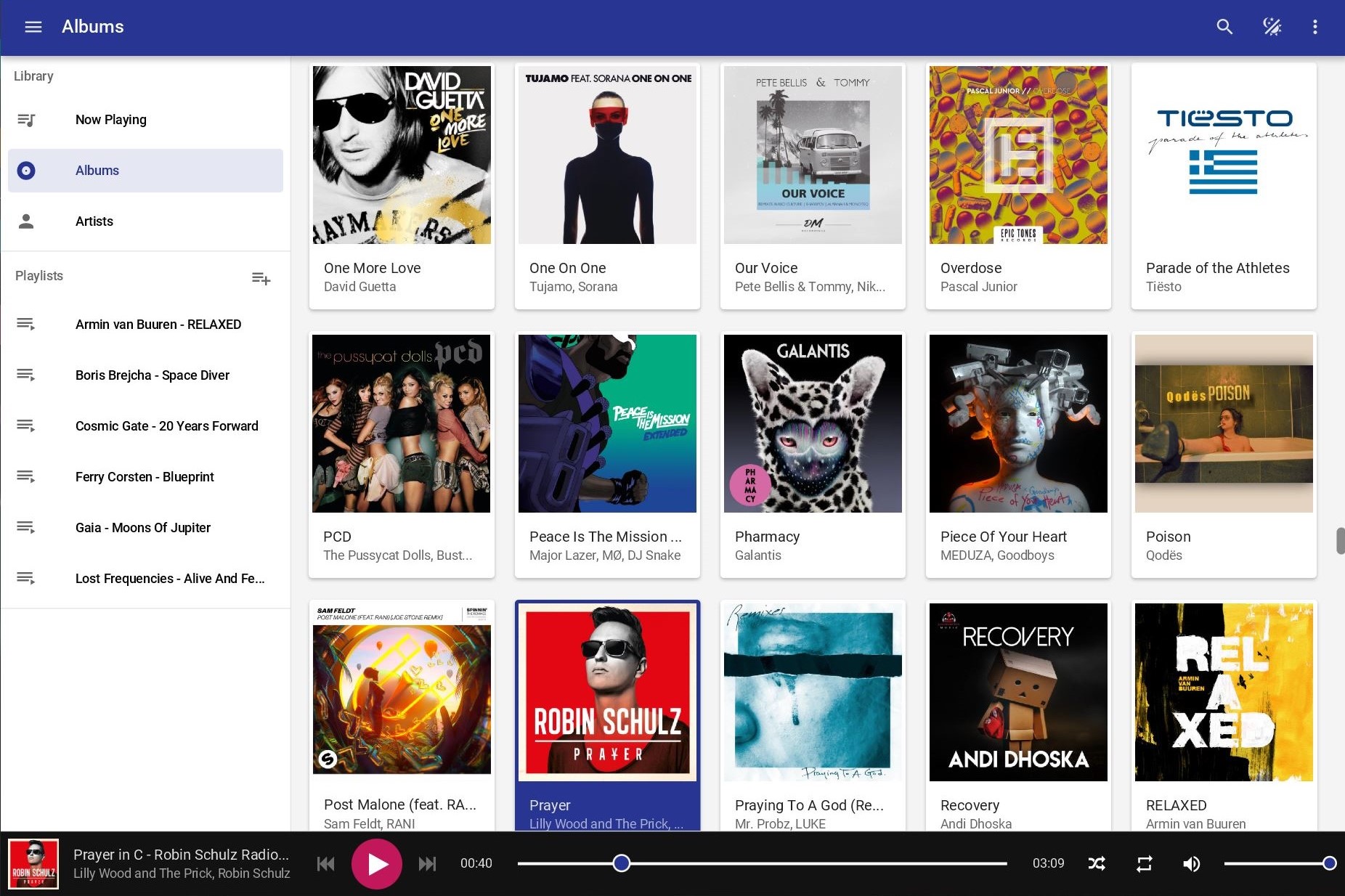Open the Pharmacy album by Galantis

(x=813, y=423)
